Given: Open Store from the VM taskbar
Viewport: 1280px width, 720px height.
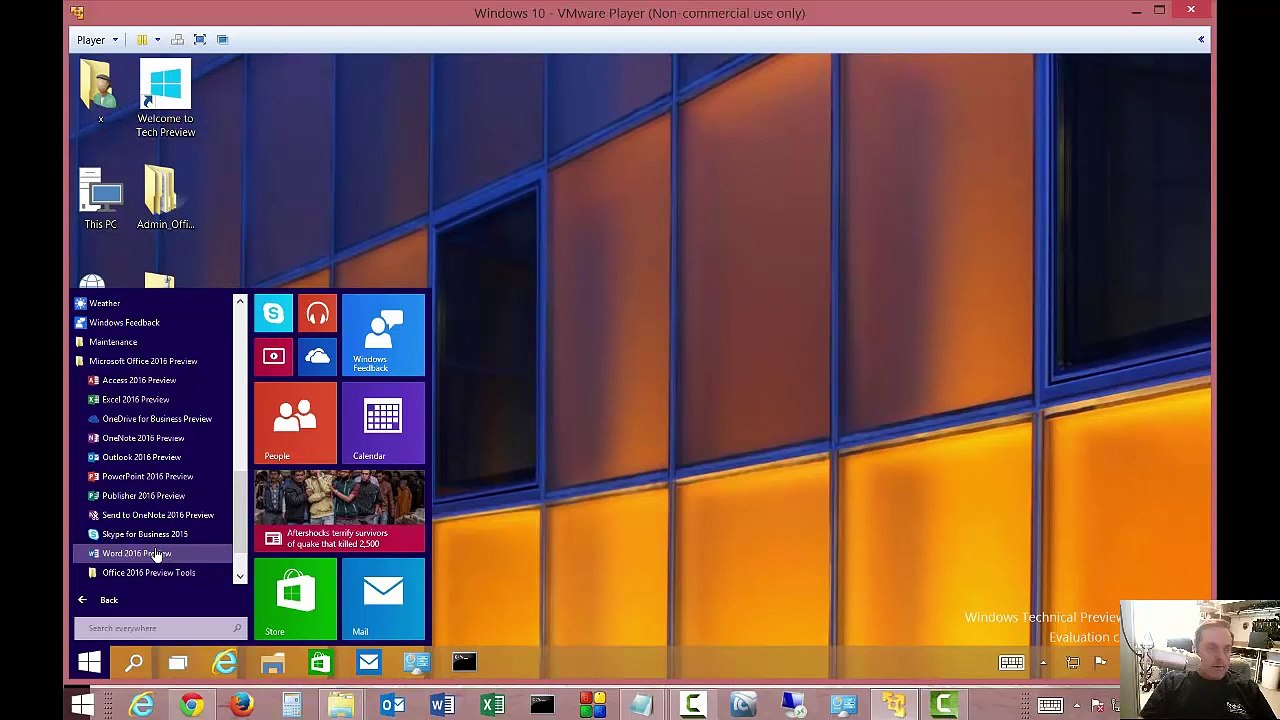Looking at the screenshot, I should click(x=320, y=662).
